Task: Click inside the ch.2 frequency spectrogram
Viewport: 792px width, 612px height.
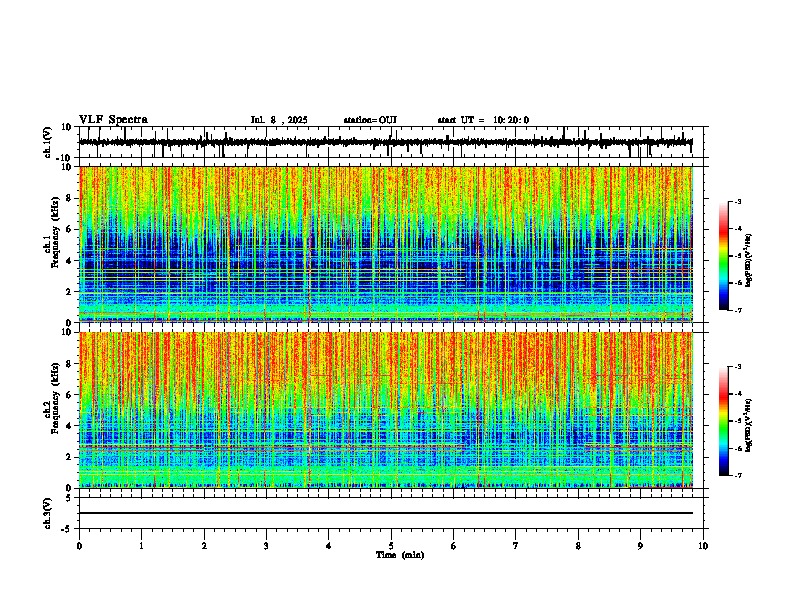Action: coord(385,410)
